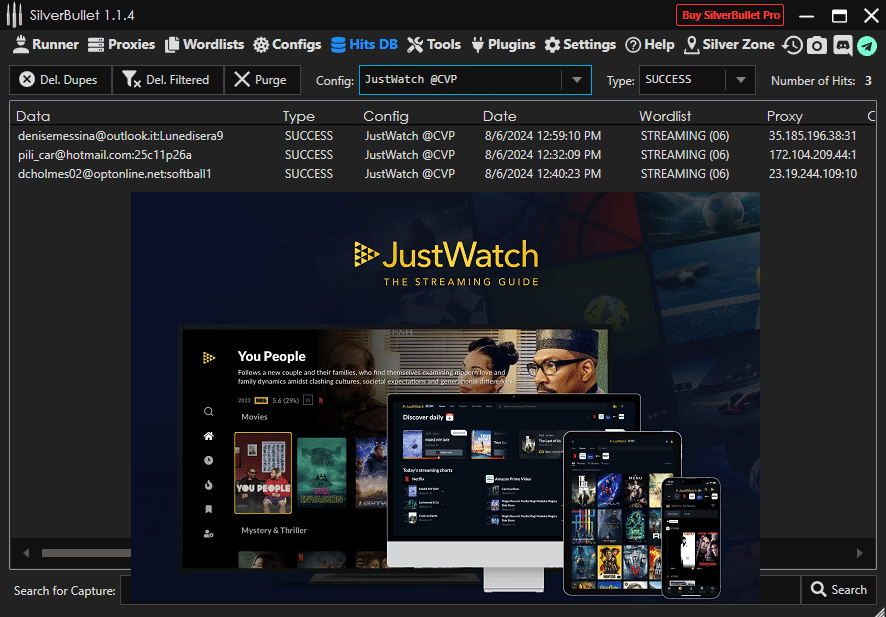Expand the Type dropdown arrow
Image resolution: width=886 pixels, height=617 pixels.
(x=741, y=80)
